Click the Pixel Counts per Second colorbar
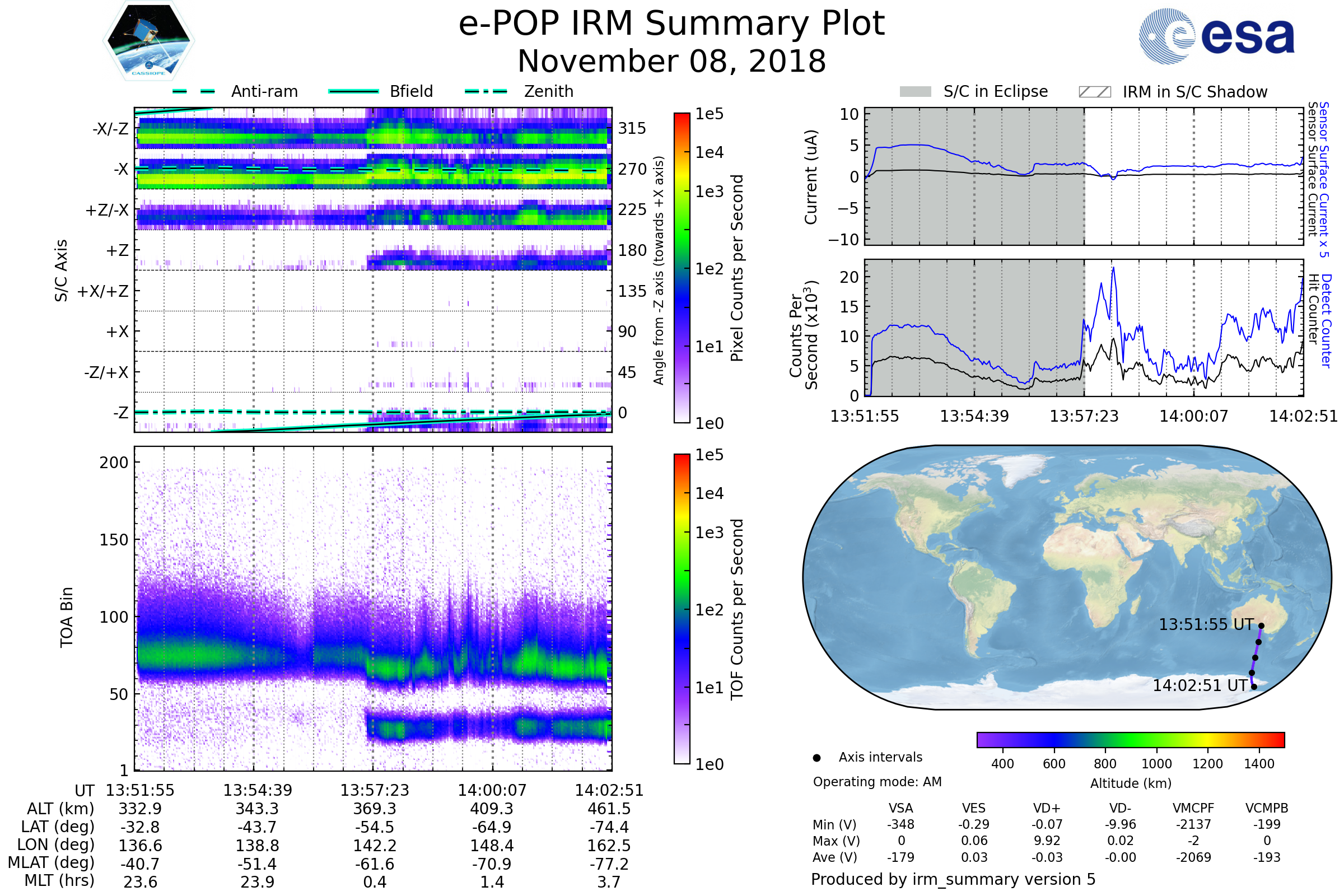Viewport: 1344px width, 896px height. click(682, 268)
